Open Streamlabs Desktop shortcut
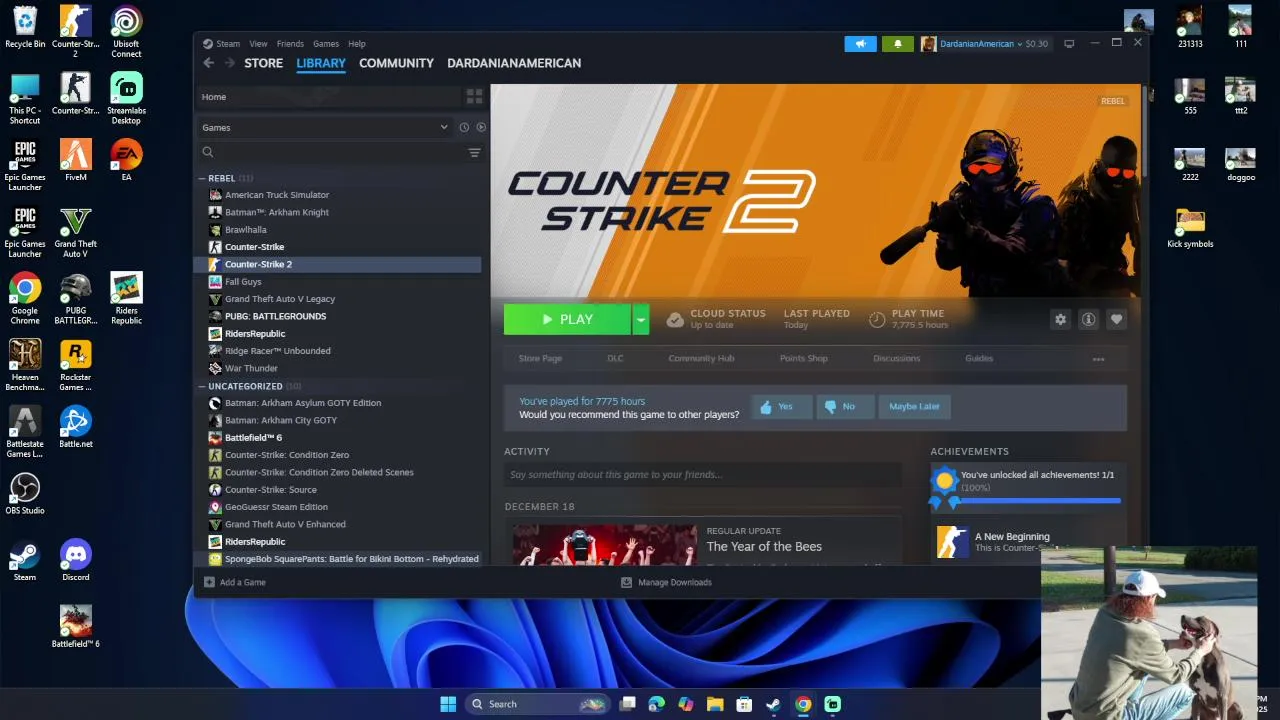Viewport: 1280px width, 720px height. [126, 98]
